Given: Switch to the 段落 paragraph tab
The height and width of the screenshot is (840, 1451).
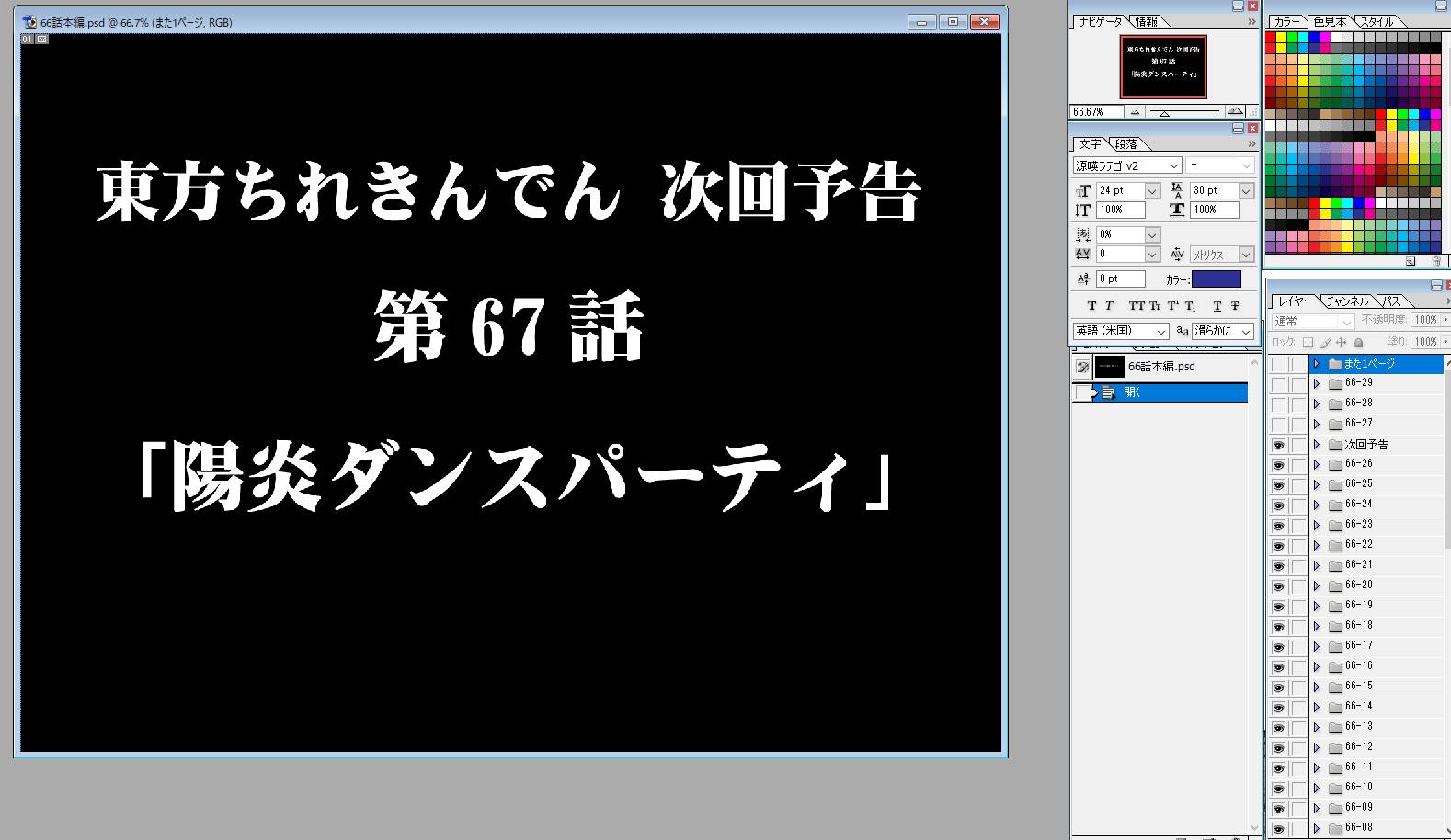Looking at the screenshot, I should (x=1126, y=144).
